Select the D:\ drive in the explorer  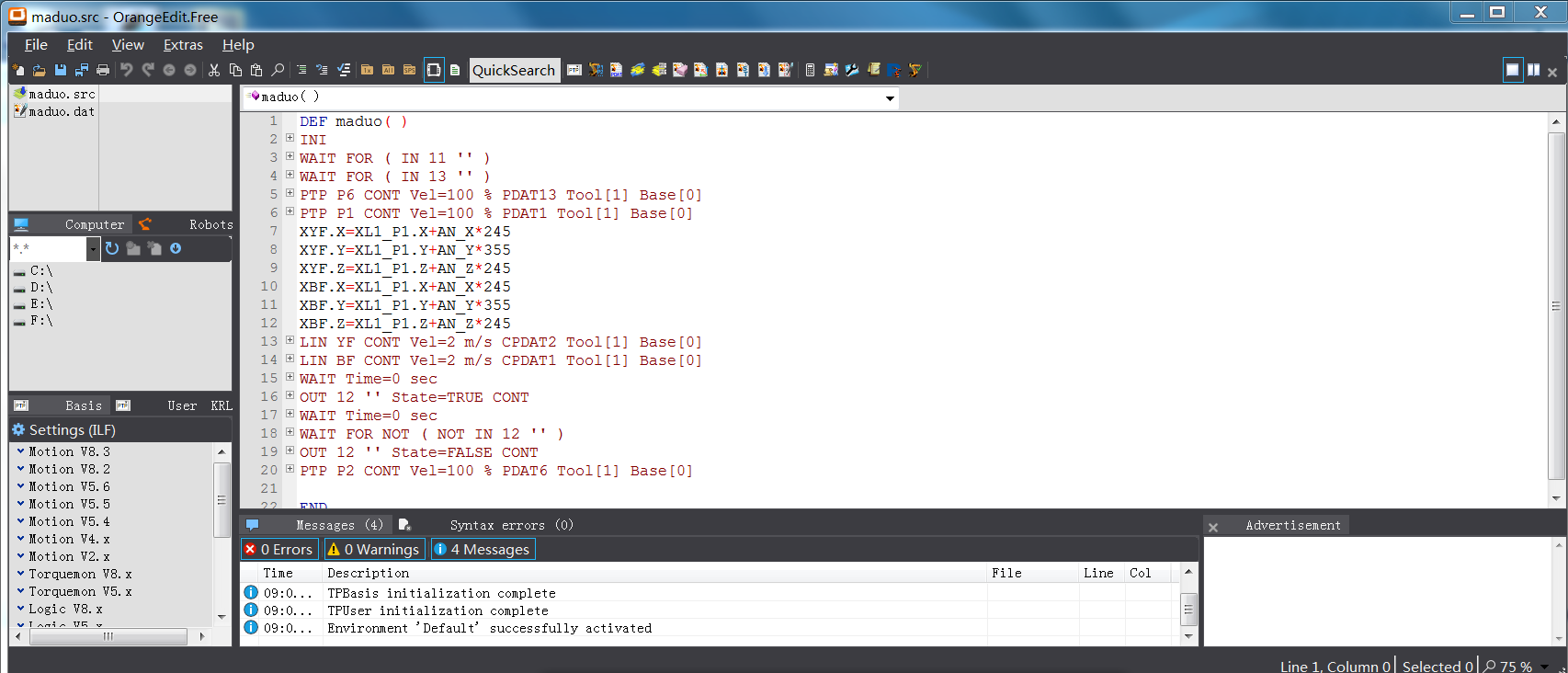(41, 287)
